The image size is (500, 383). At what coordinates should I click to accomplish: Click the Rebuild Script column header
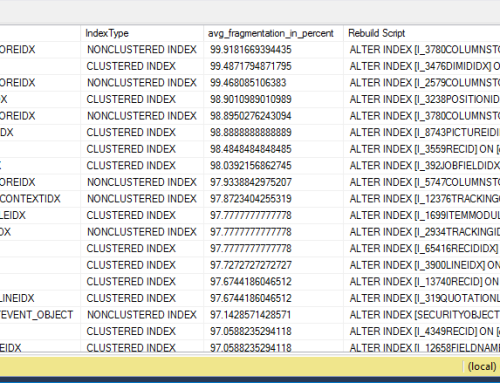(x=422, y=33)
